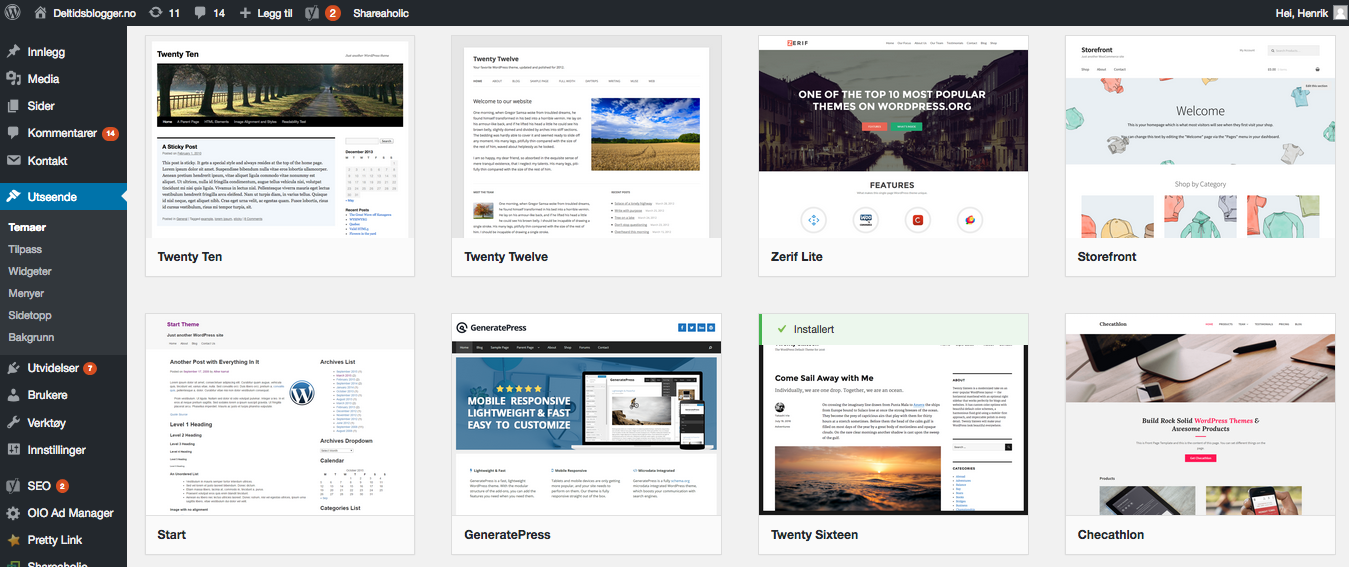Viewport: 1349px width, 567px height.
Task: Open Tilpass customizer link
Action: pos(25,249)
